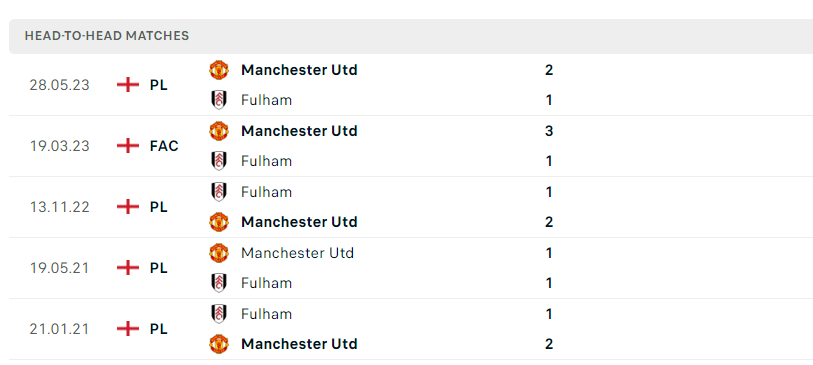
Task: Open Fulham team name in 19.03.23 match
Action: point(267,161)
